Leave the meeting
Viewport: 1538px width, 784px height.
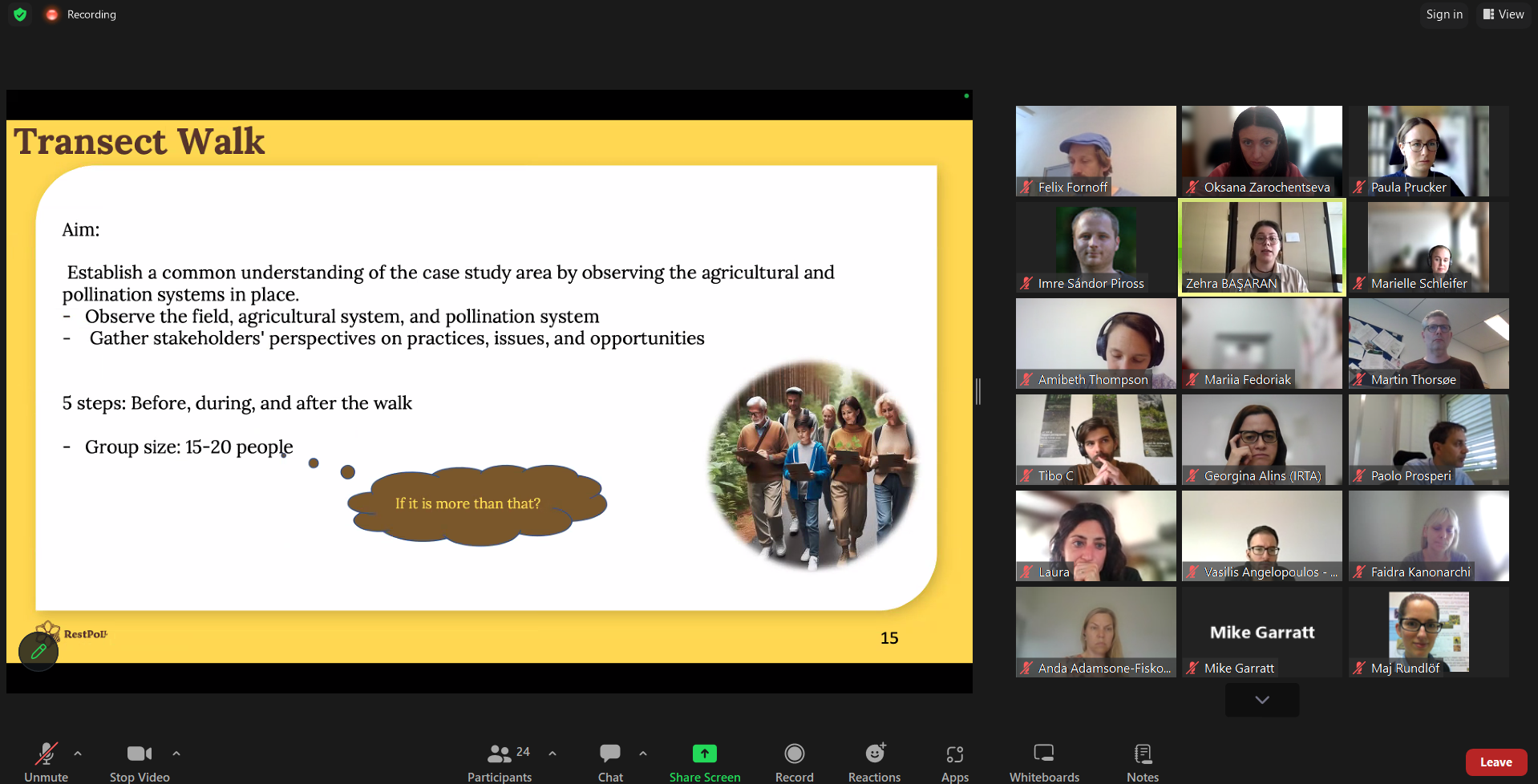point(1496,762)
